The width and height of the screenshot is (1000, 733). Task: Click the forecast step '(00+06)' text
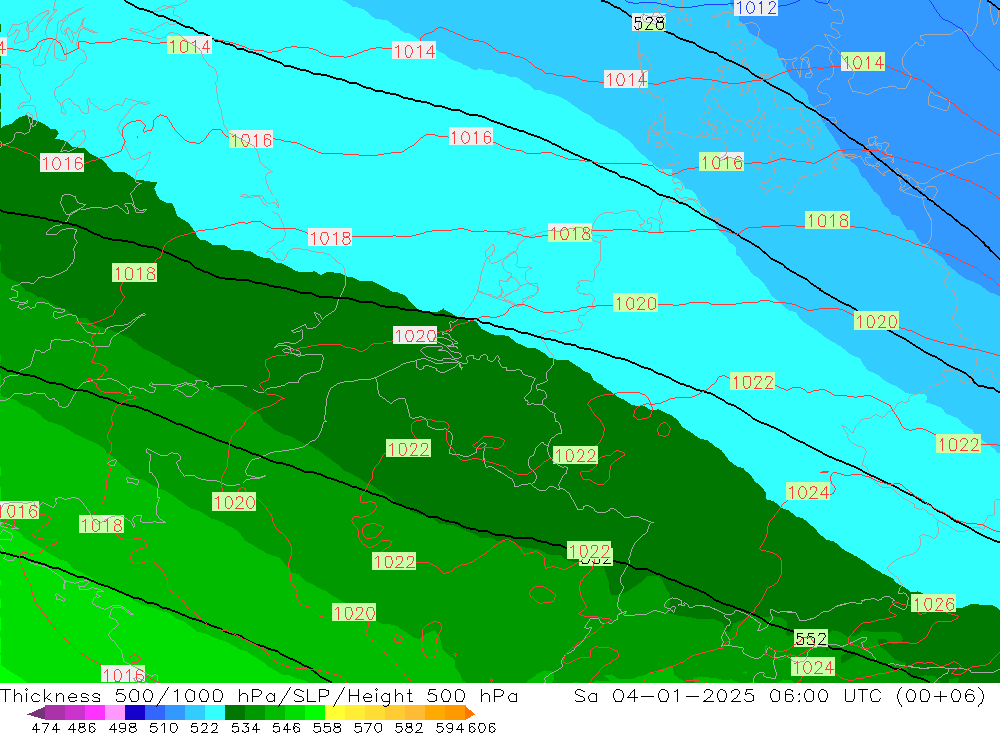[941, 695]
